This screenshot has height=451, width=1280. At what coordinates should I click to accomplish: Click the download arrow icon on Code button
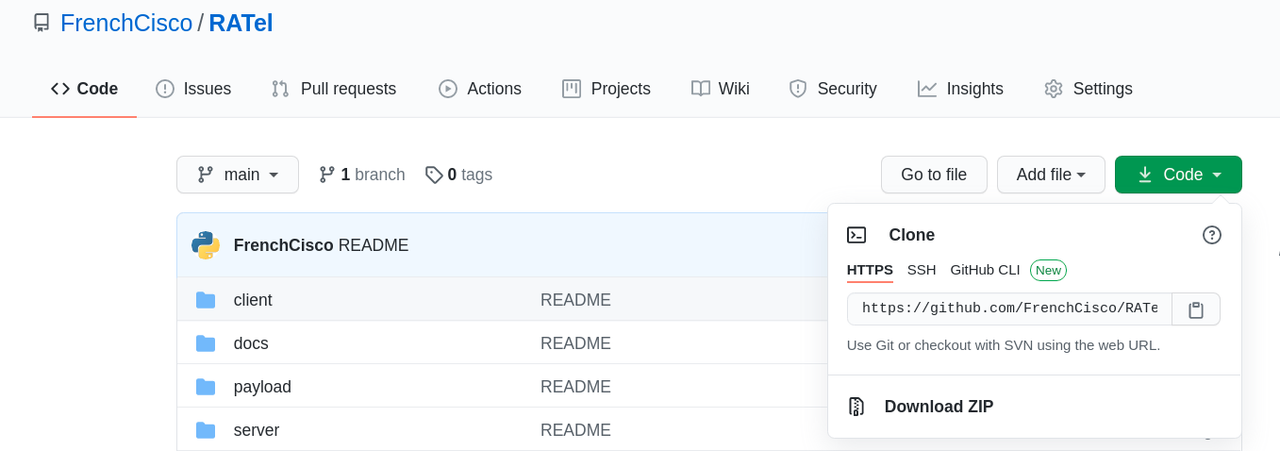[x=1145, y=175]
